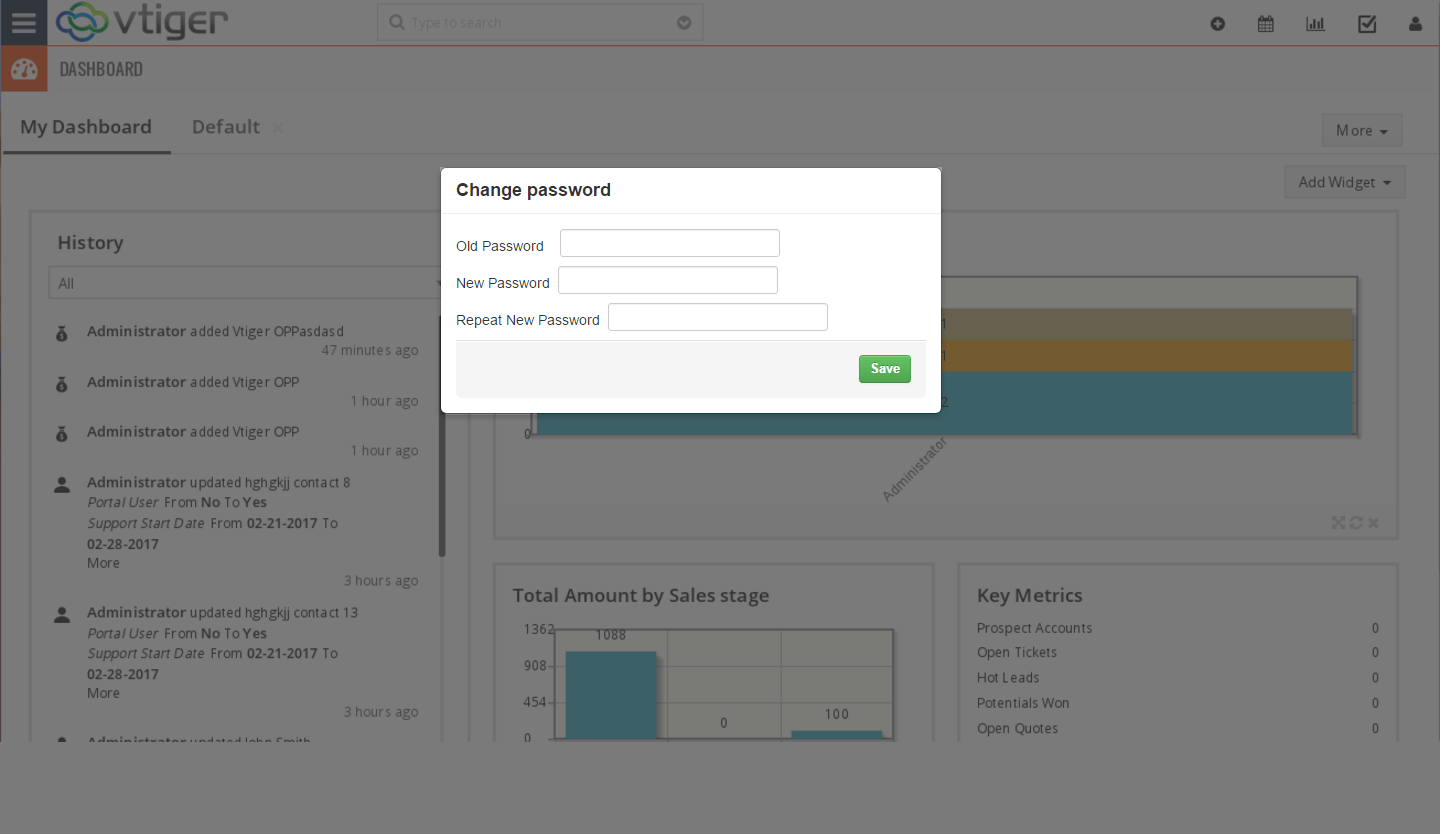This screenshot has width=1440, height=834.
Task: Open the quick create plus icon
Action: [x=1218, y=22]
